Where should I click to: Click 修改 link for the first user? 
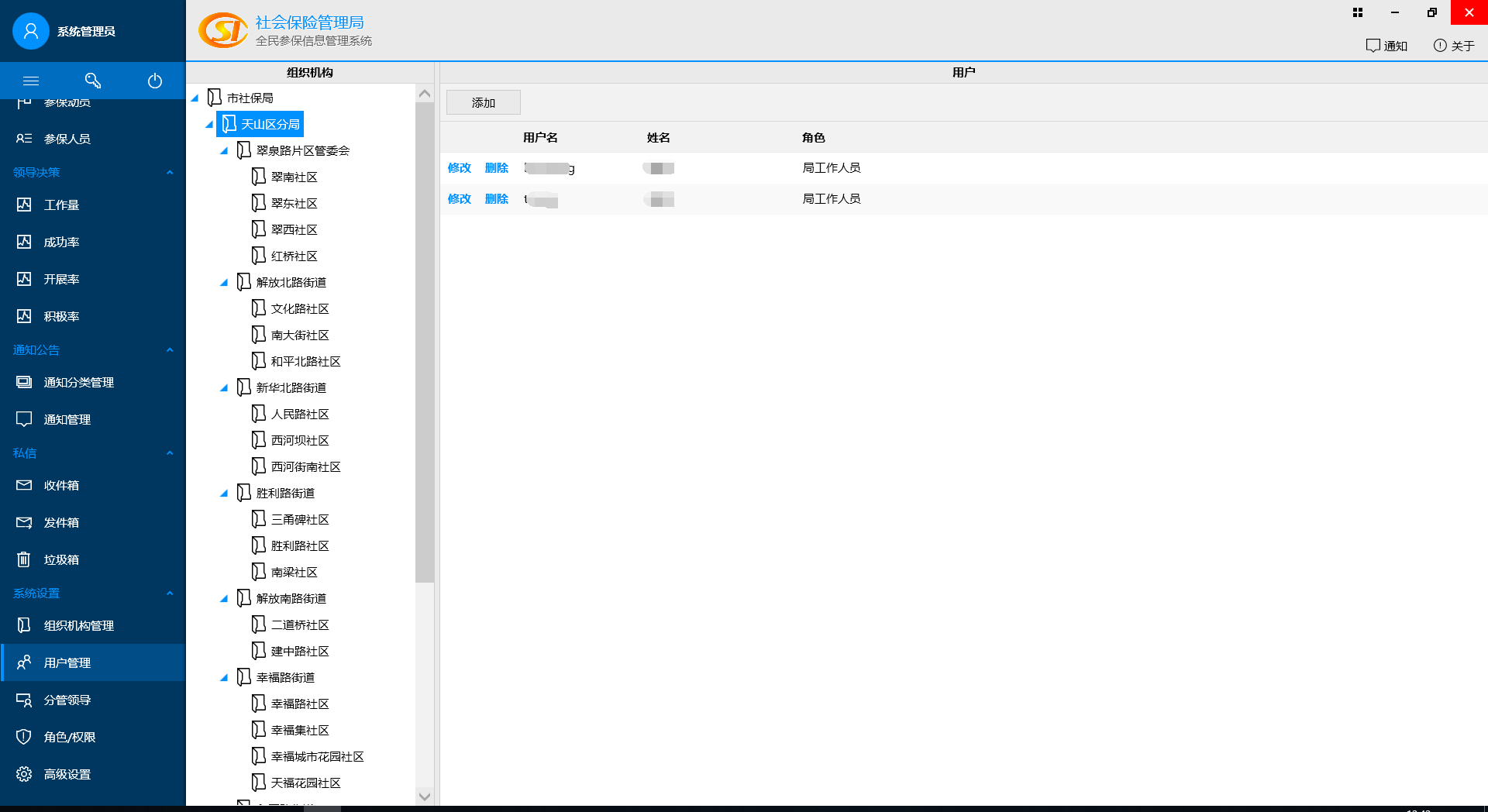[x=459, y=168]
